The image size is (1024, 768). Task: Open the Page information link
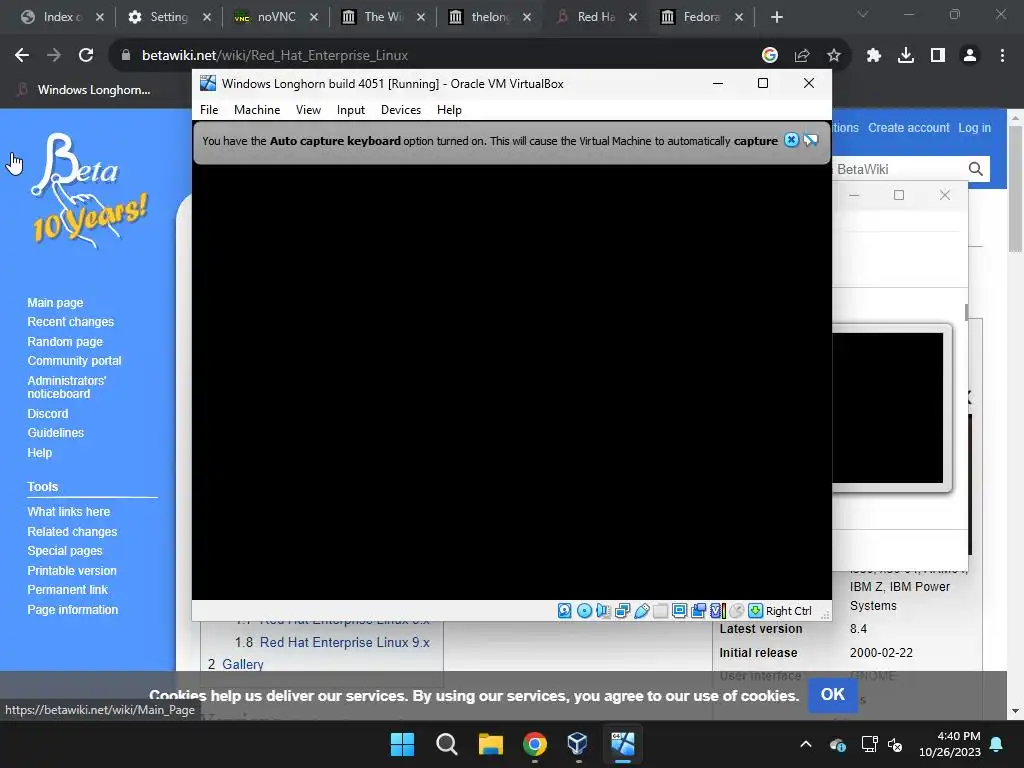click(72, 609)
